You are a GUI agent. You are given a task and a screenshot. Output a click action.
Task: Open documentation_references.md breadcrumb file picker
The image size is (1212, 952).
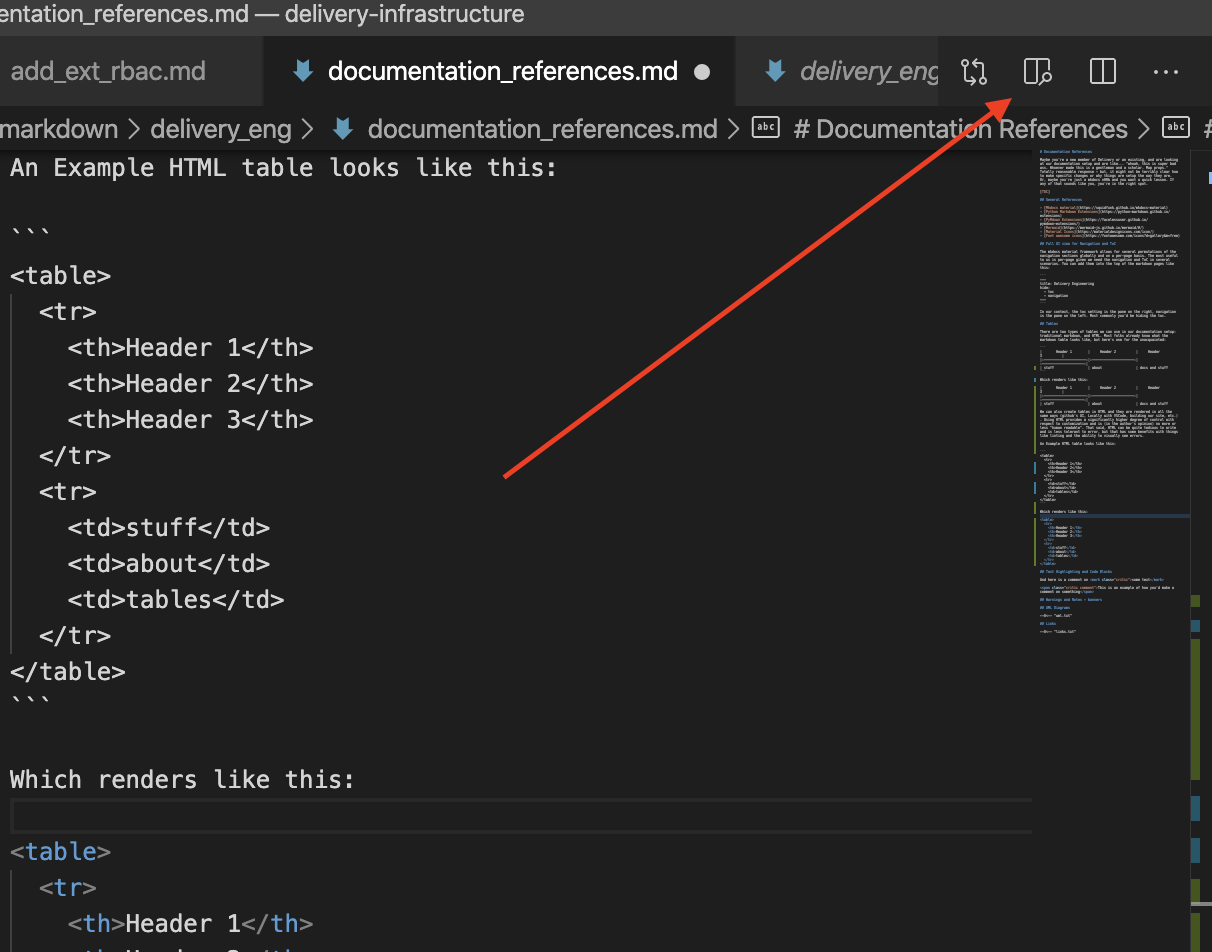coord(543,129)
